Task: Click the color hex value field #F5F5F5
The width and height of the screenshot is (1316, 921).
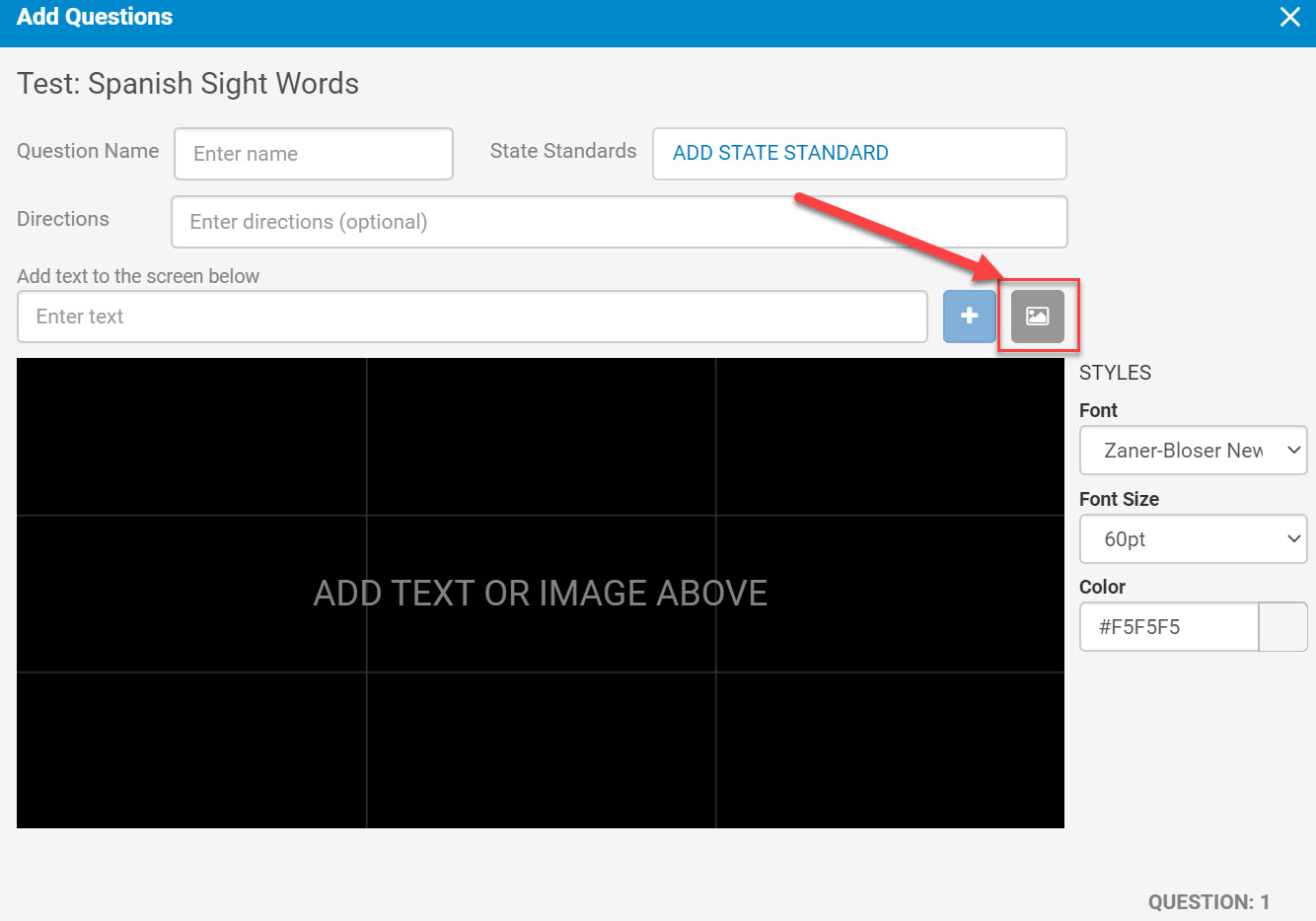Action: coord(1169,627)
